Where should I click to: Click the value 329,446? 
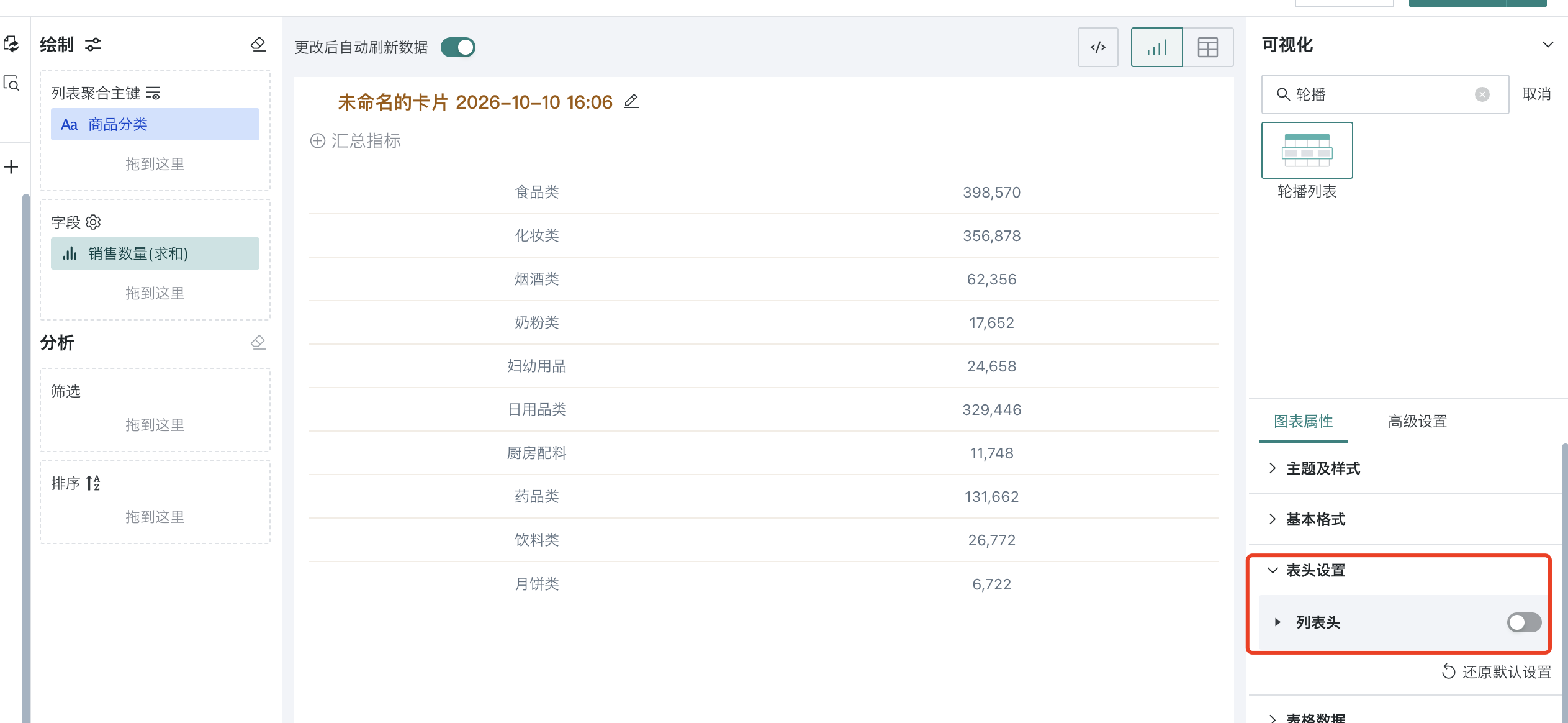point(991,410)
